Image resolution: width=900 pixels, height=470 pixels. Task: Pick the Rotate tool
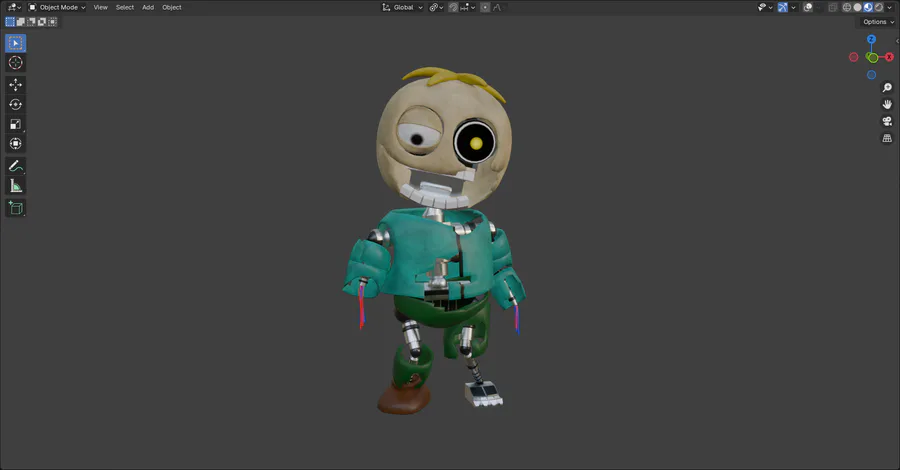pos(15,104)
